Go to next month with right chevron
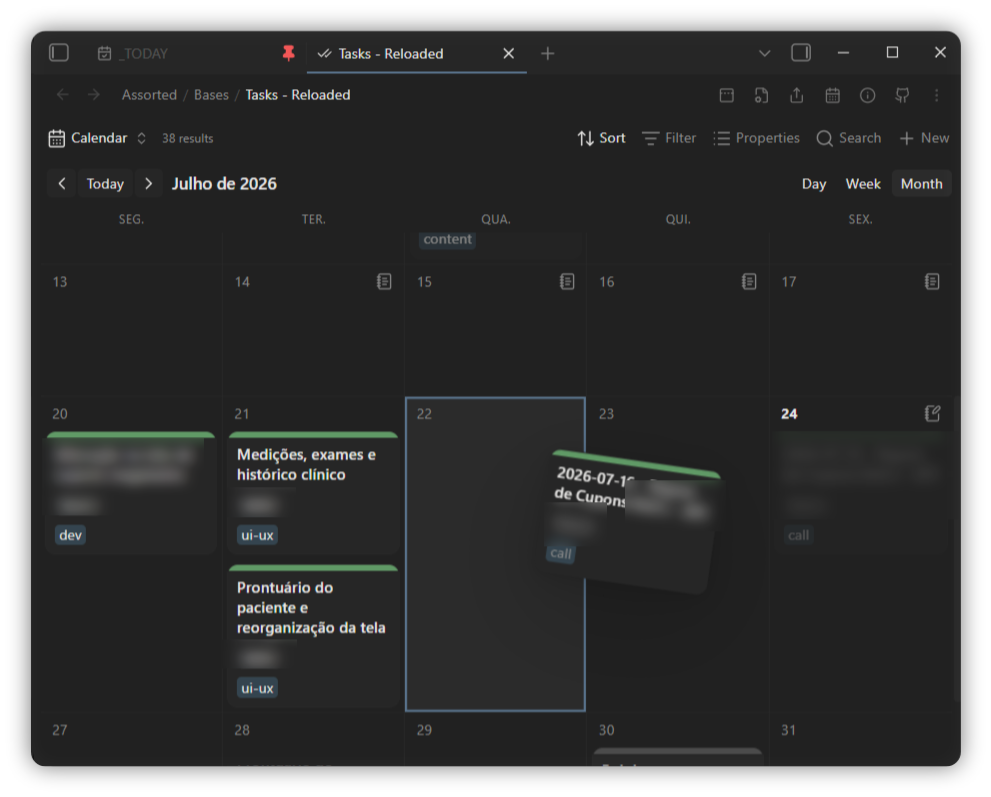Image resolution: width=991 pixels, height=797 pixels. (149, 183)
